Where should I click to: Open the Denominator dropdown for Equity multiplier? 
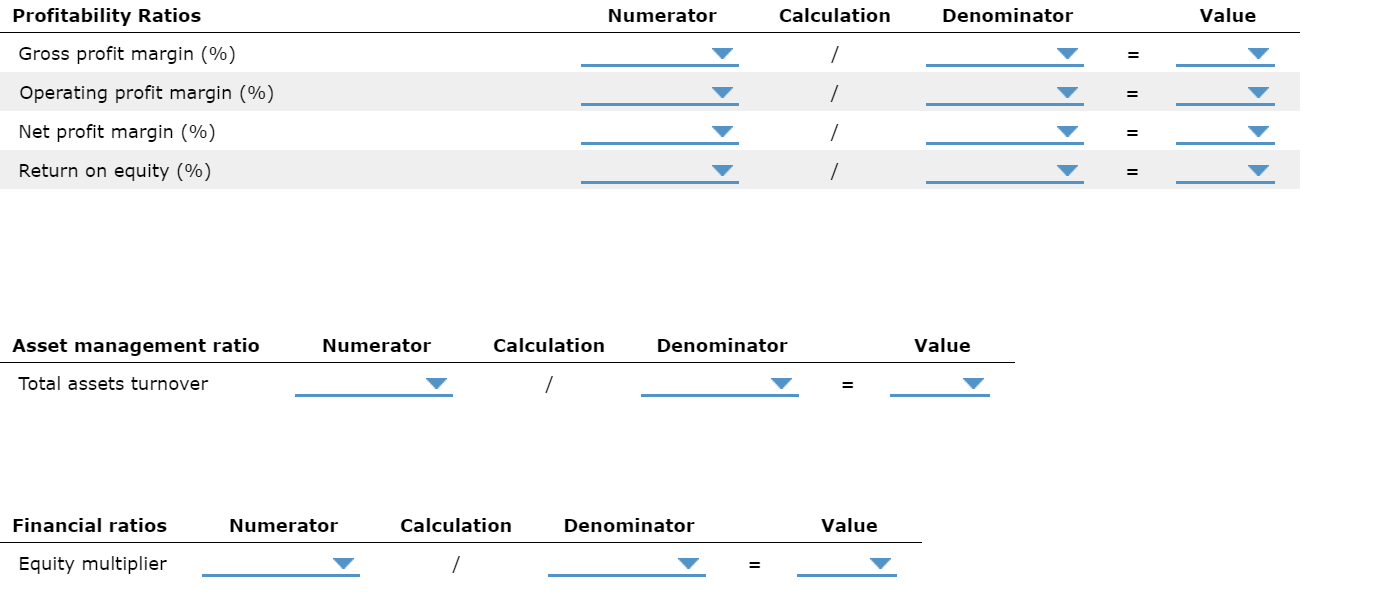point(689,563)
